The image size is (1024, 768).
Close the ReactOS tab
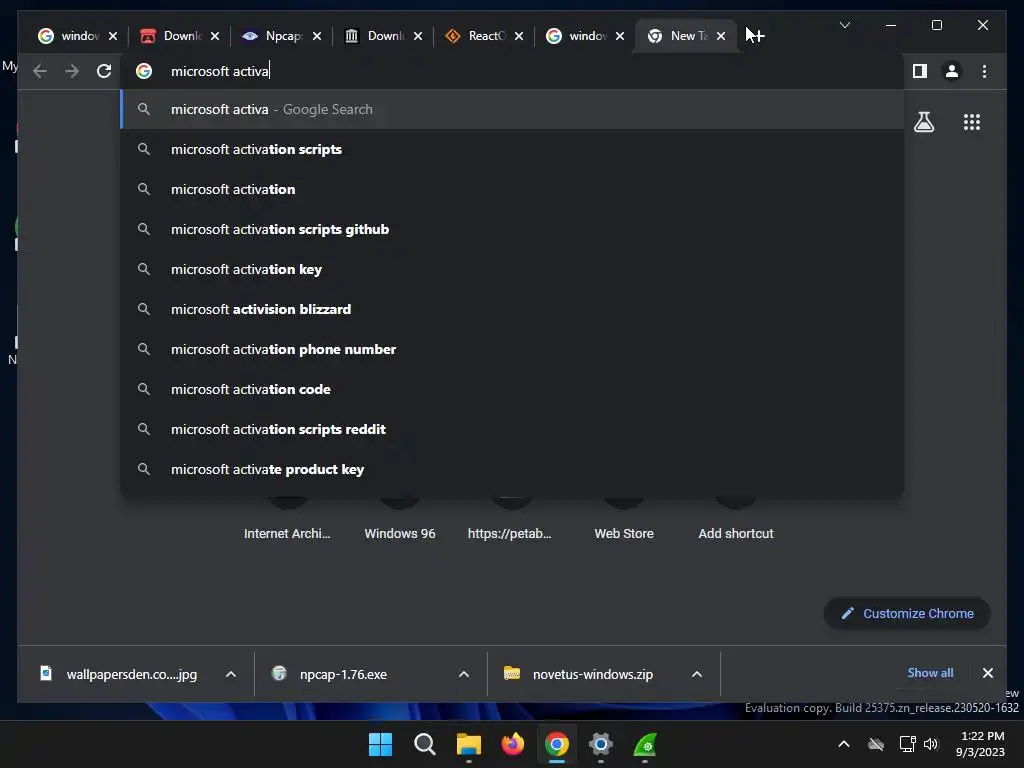[519, 36]
